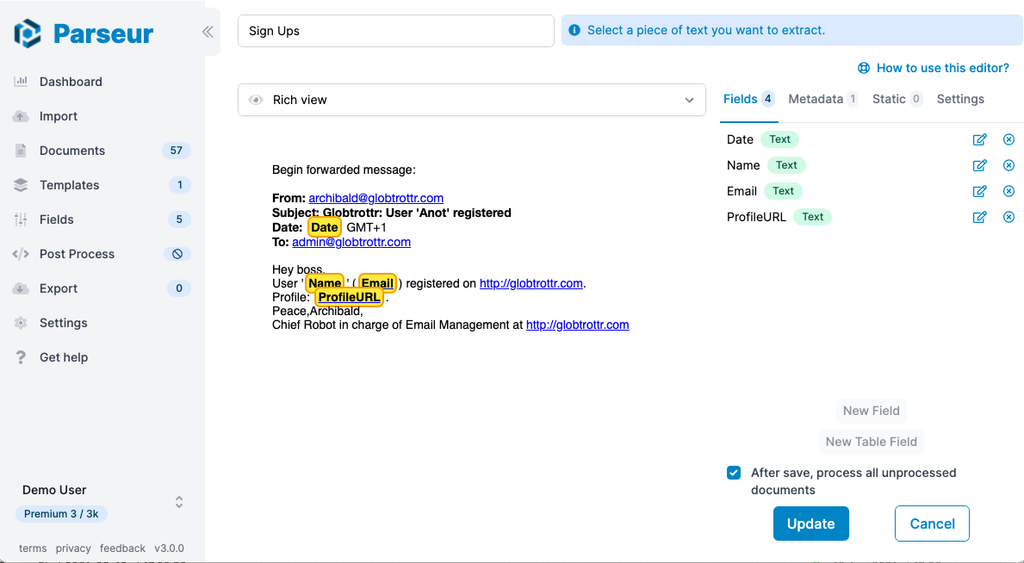
Task: Click the Sign Ups template name field
Action: click(396, 31)
